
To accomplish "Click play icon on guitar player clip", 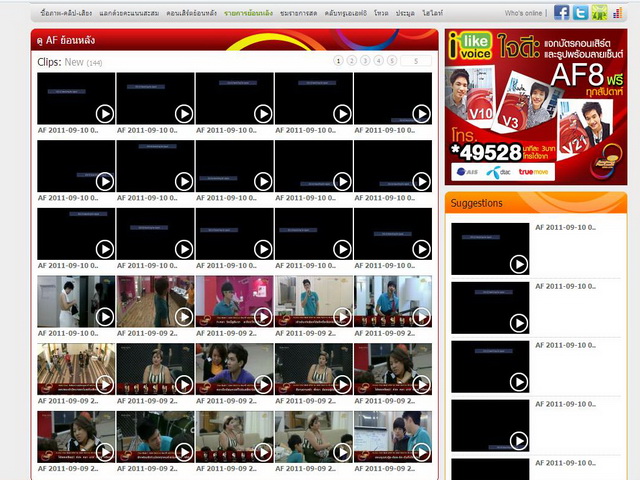I will (x=422, y=317).
